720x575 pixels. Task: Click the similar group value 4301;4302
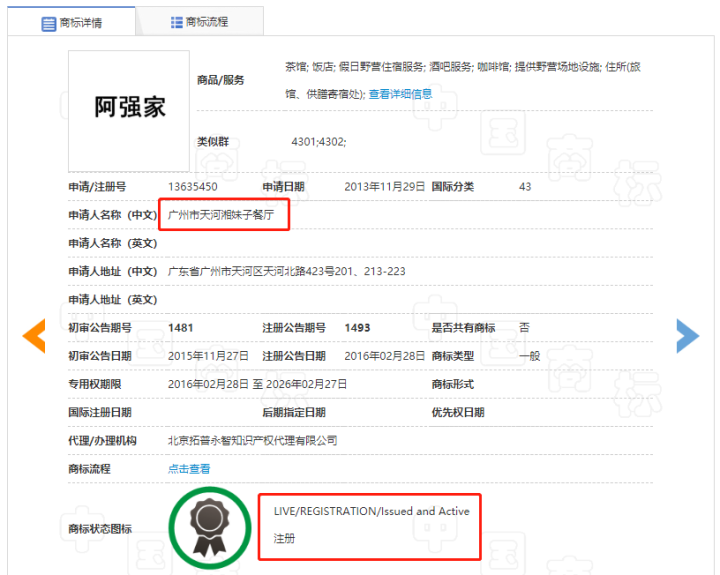tap(318, 142)
